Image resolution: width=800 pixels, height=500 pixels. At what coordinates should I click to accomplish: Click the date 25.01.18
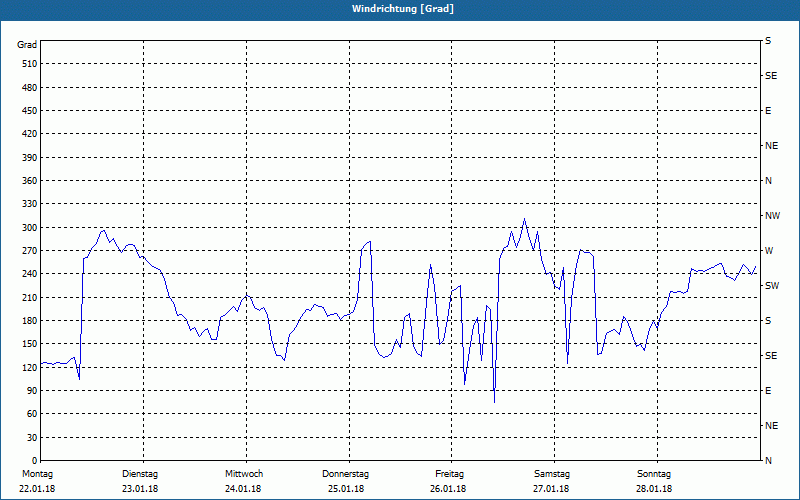coord(346,489)
